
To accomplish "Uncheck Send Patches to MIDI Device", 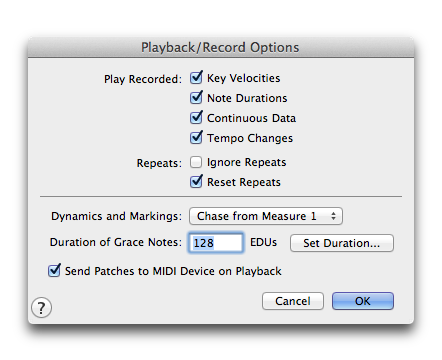I will point(54,270).
